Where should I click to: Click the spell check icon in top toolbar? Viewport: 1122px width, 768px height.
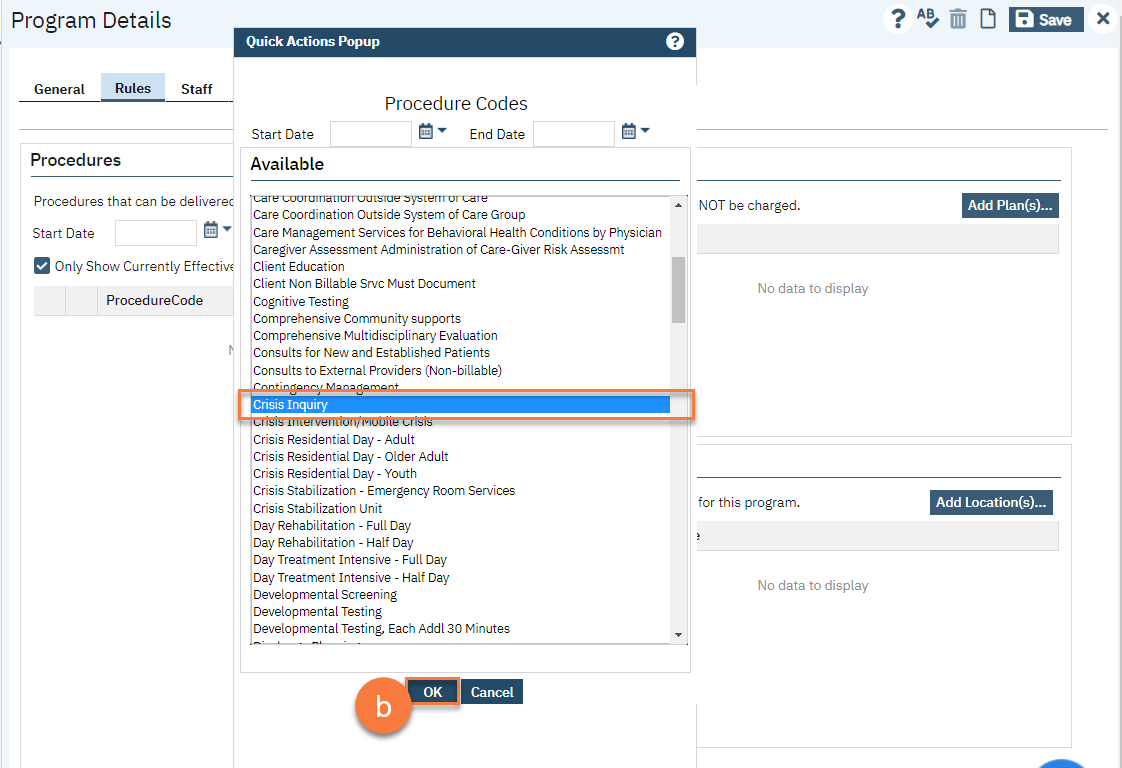coord(928,19)
